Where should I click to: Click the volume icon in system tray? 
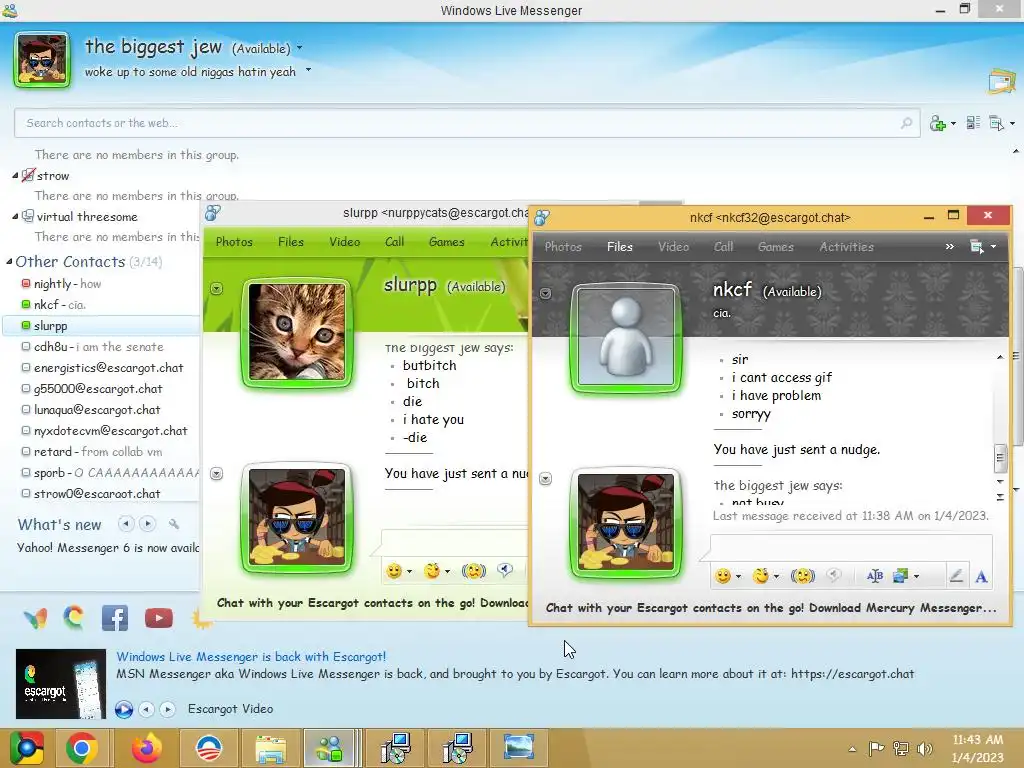click(925, 749)
